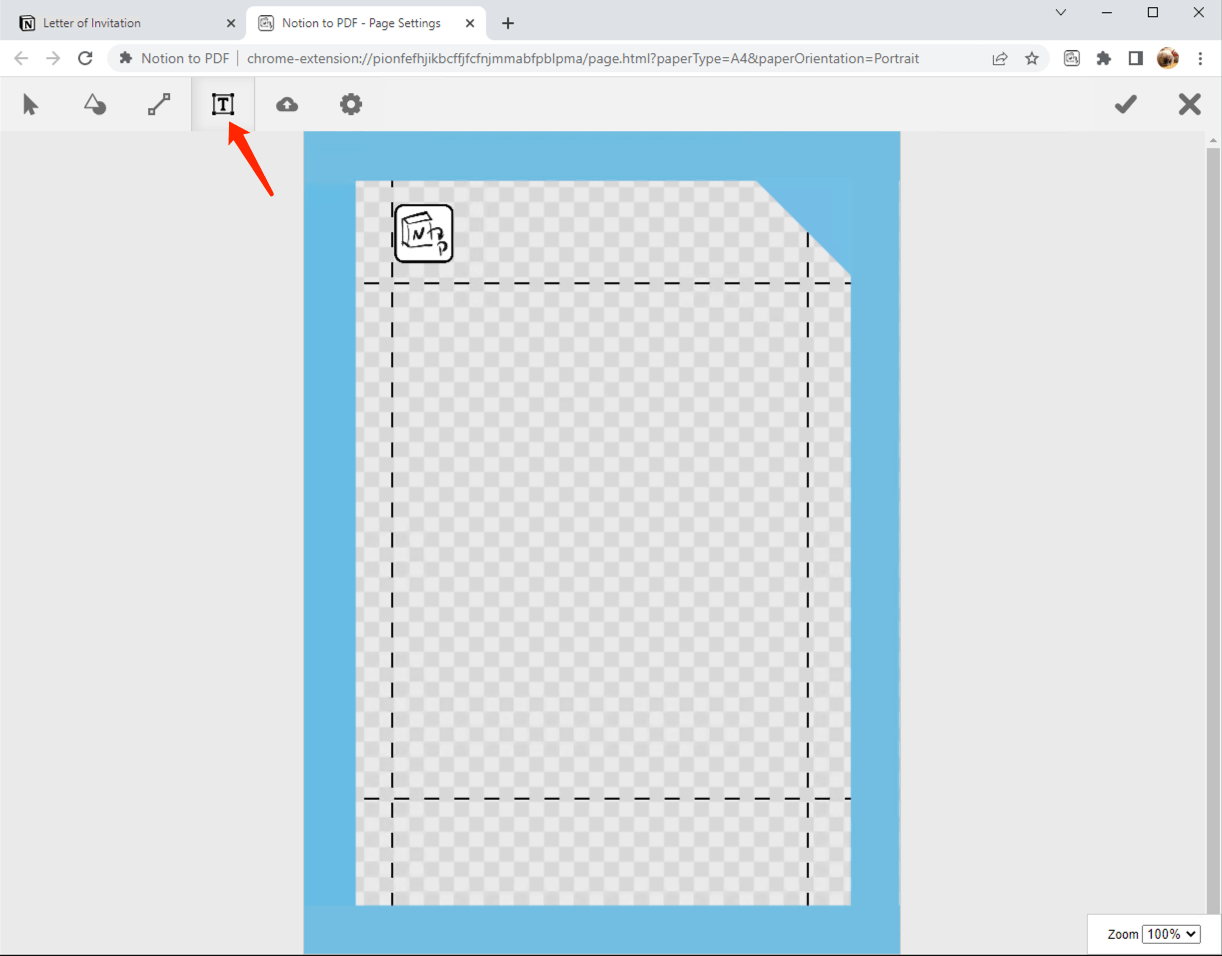Click the browser profile avatar
Viewport: 1222px width, 956px height.
click(x=1167, y=58)
